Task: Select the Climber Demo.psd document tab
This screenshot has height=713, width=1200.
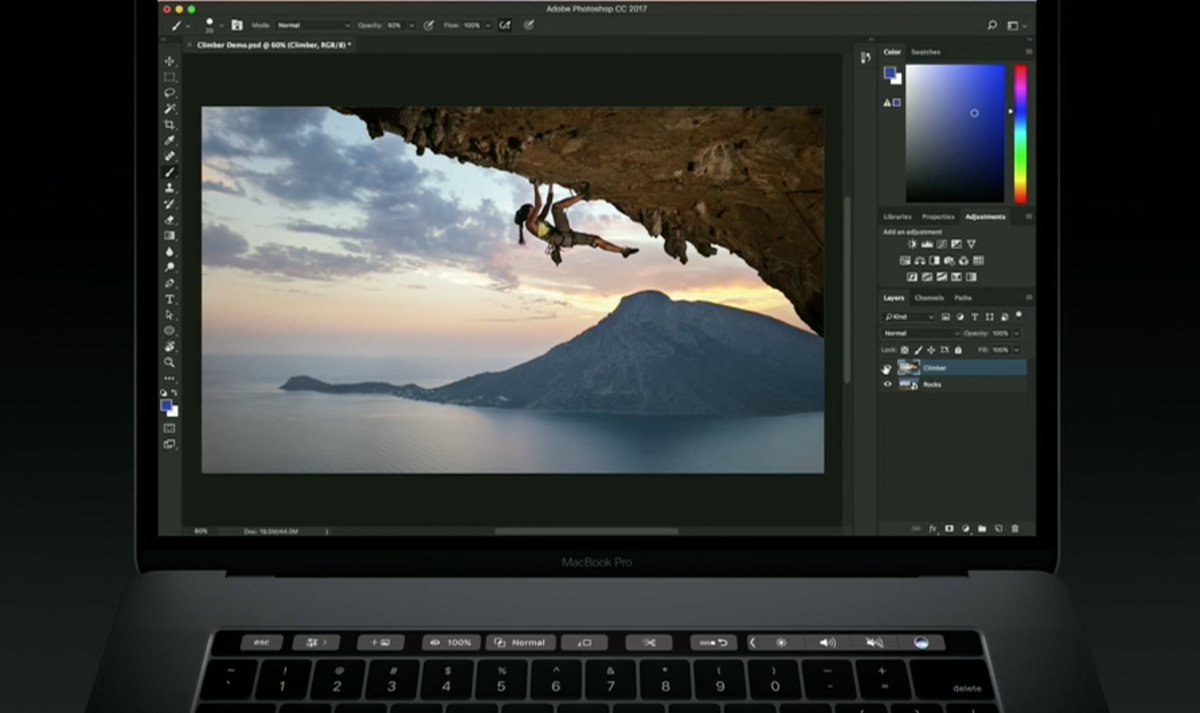Action: tap(274, 45)
